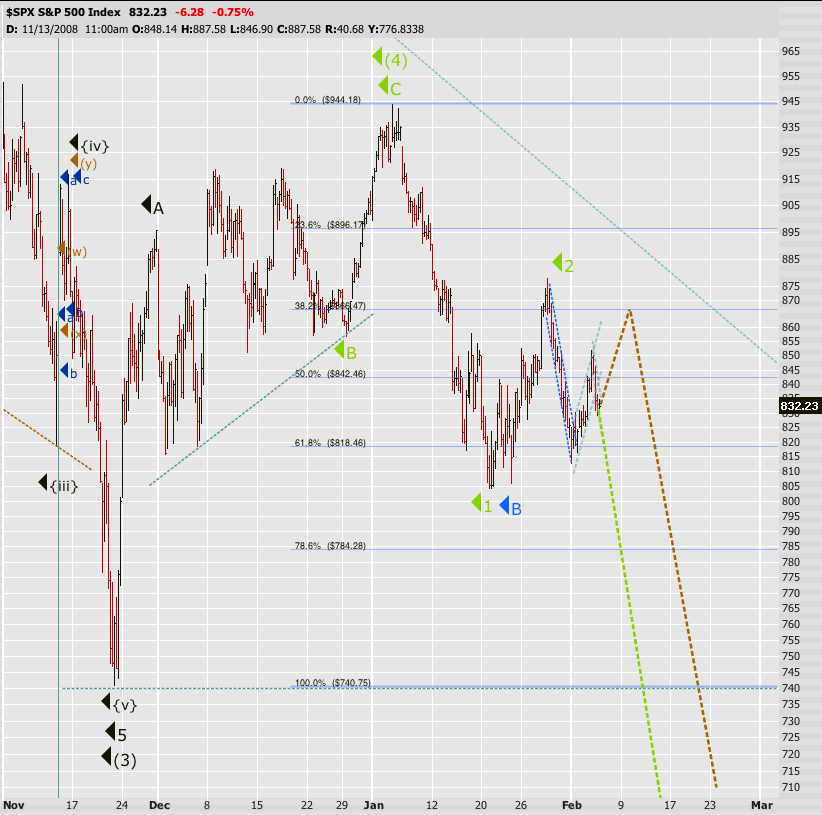Select the green 1 wave marker
The height and width of the screenshot is (815, 822).
coord(482,504)
